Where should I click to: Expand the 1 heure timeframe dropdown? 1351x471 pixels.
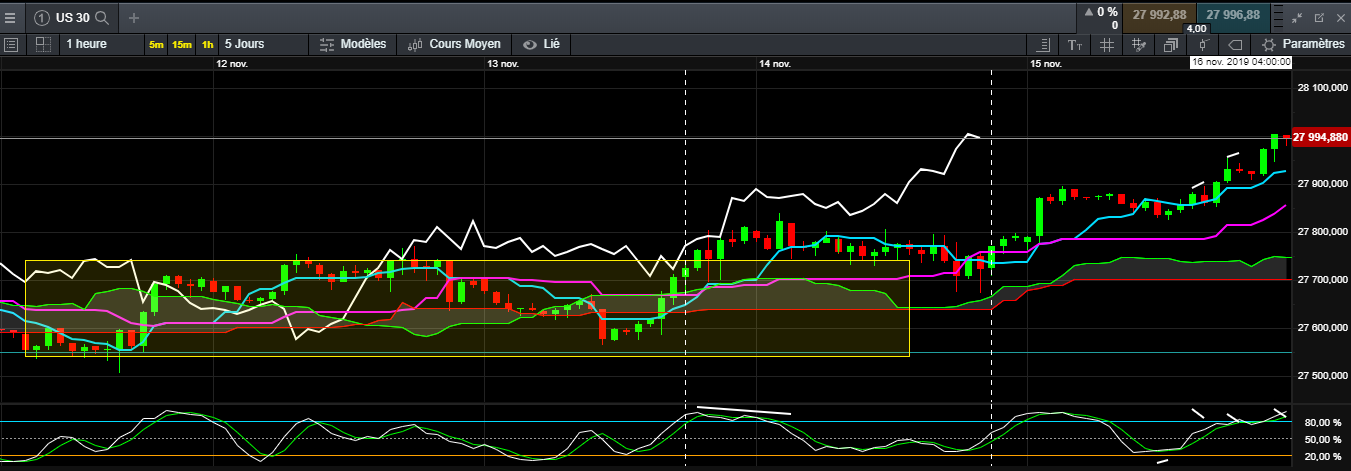pyautogui.click(x=86, y=44)
